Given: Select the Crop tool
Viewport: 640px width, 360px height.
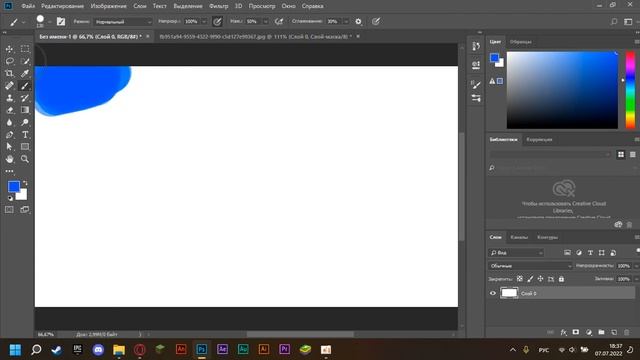Looking at the screenshot, I should [9, 73].
